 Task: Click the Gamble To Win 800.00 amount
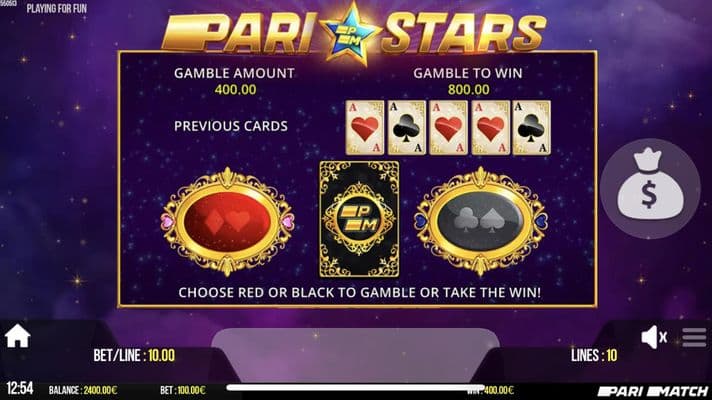469,89
